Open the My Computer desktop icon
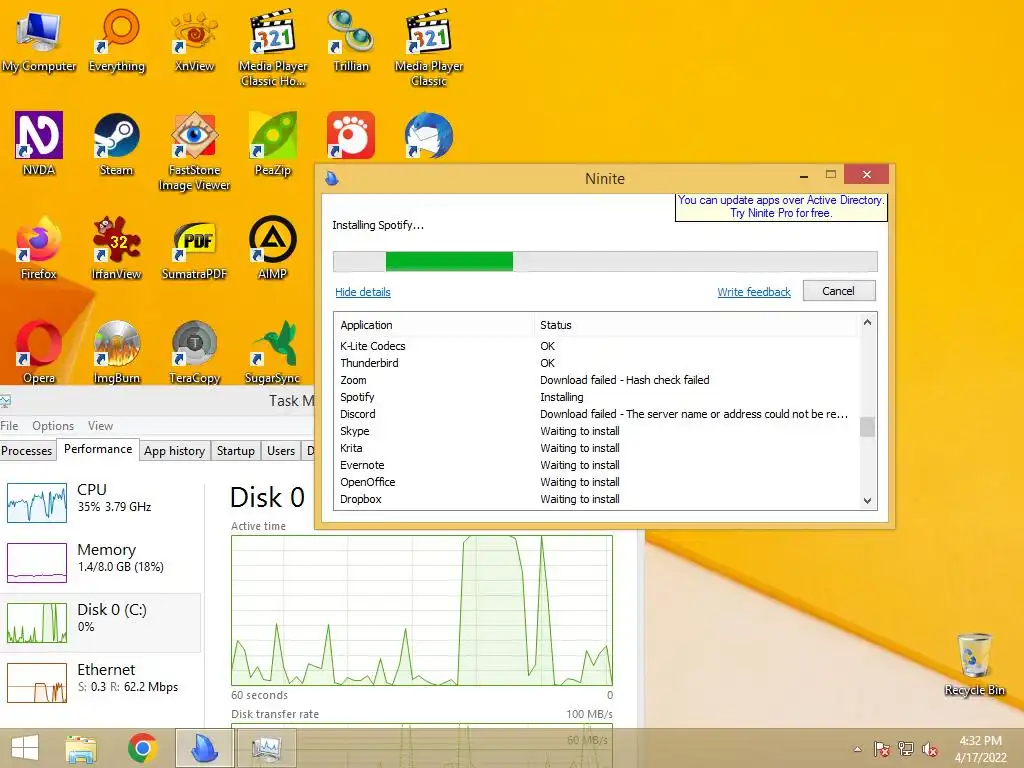This screenshot has height=768, width=1024. pos(39,41)
